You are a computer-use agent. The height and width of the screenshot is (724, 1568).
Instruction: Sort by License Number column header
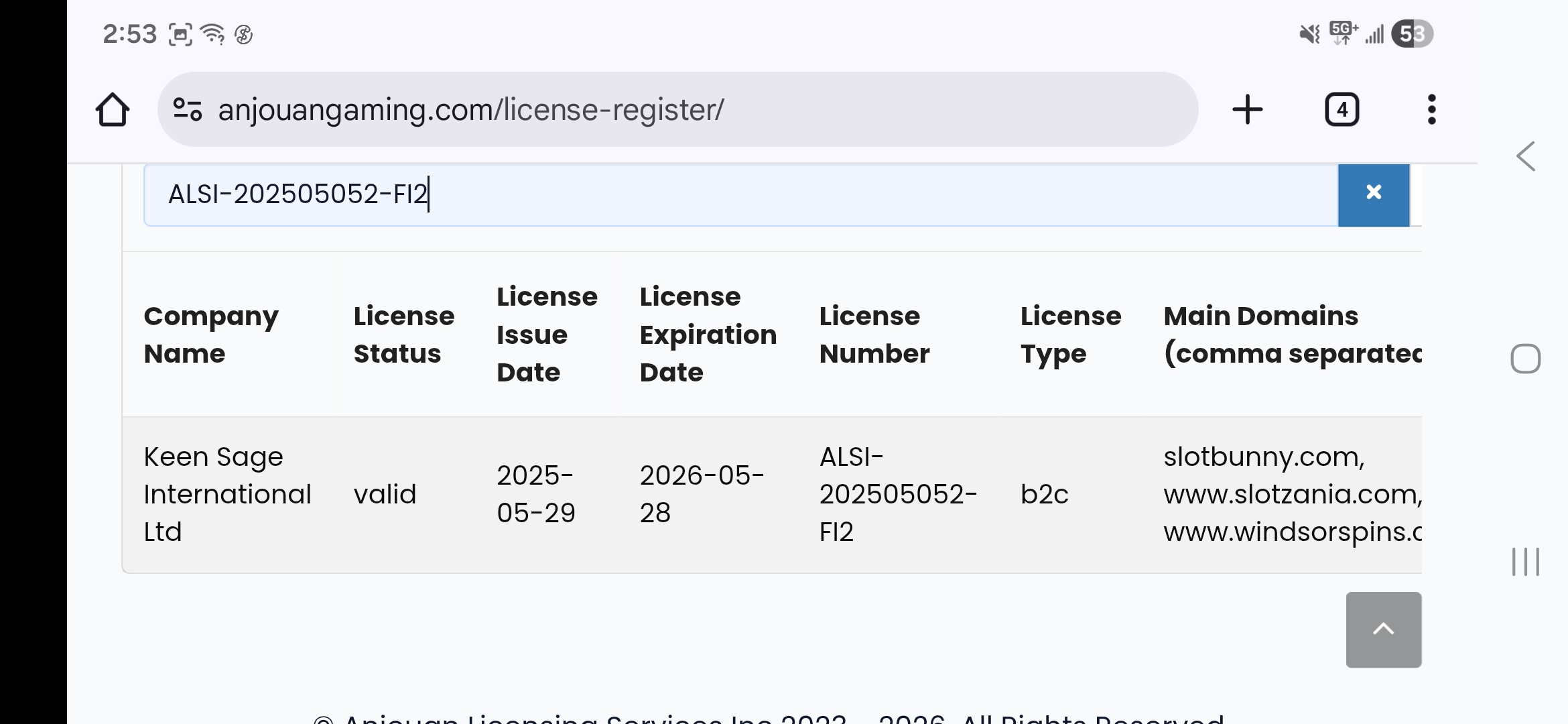(x=874, y=335)
